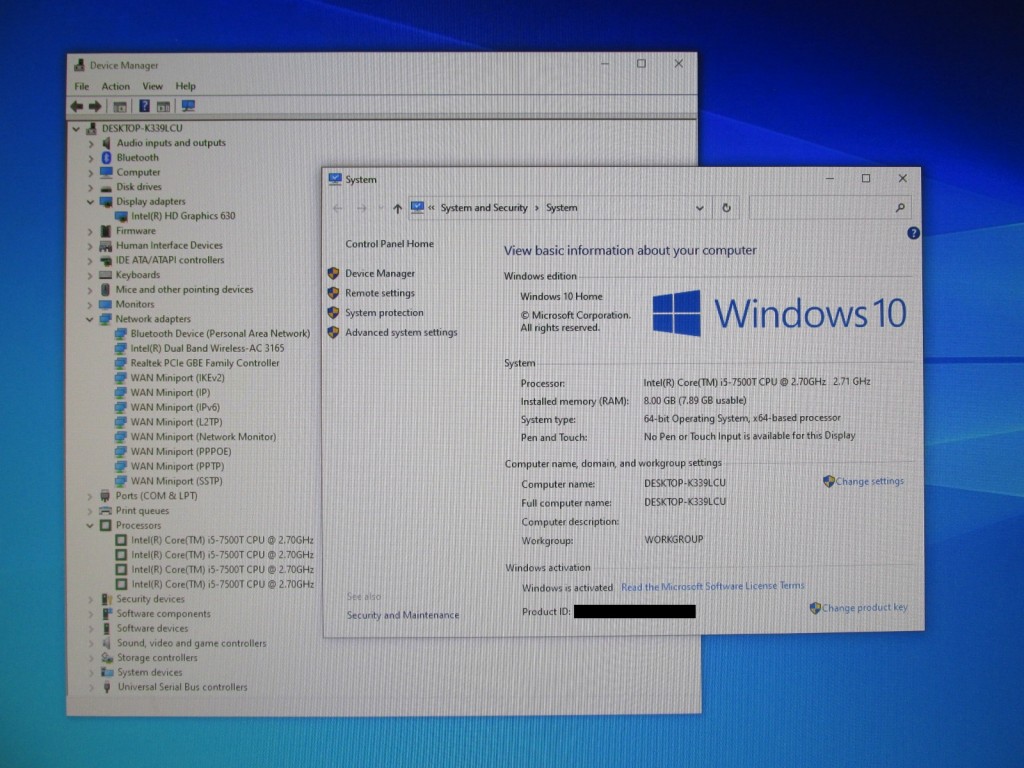Viewport: 1024px width, 768px height.
Task: Select Intel(R) Dual Band Wireless-AC 3165 adapter
Action: pos(207,349)
